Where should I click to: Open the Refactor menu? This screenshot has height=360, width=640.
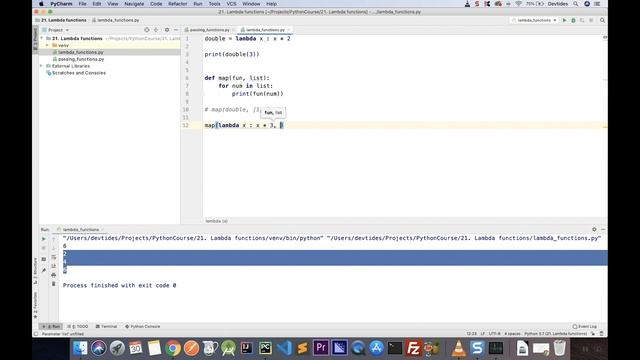pyautogui.click(x=178, y=4)
